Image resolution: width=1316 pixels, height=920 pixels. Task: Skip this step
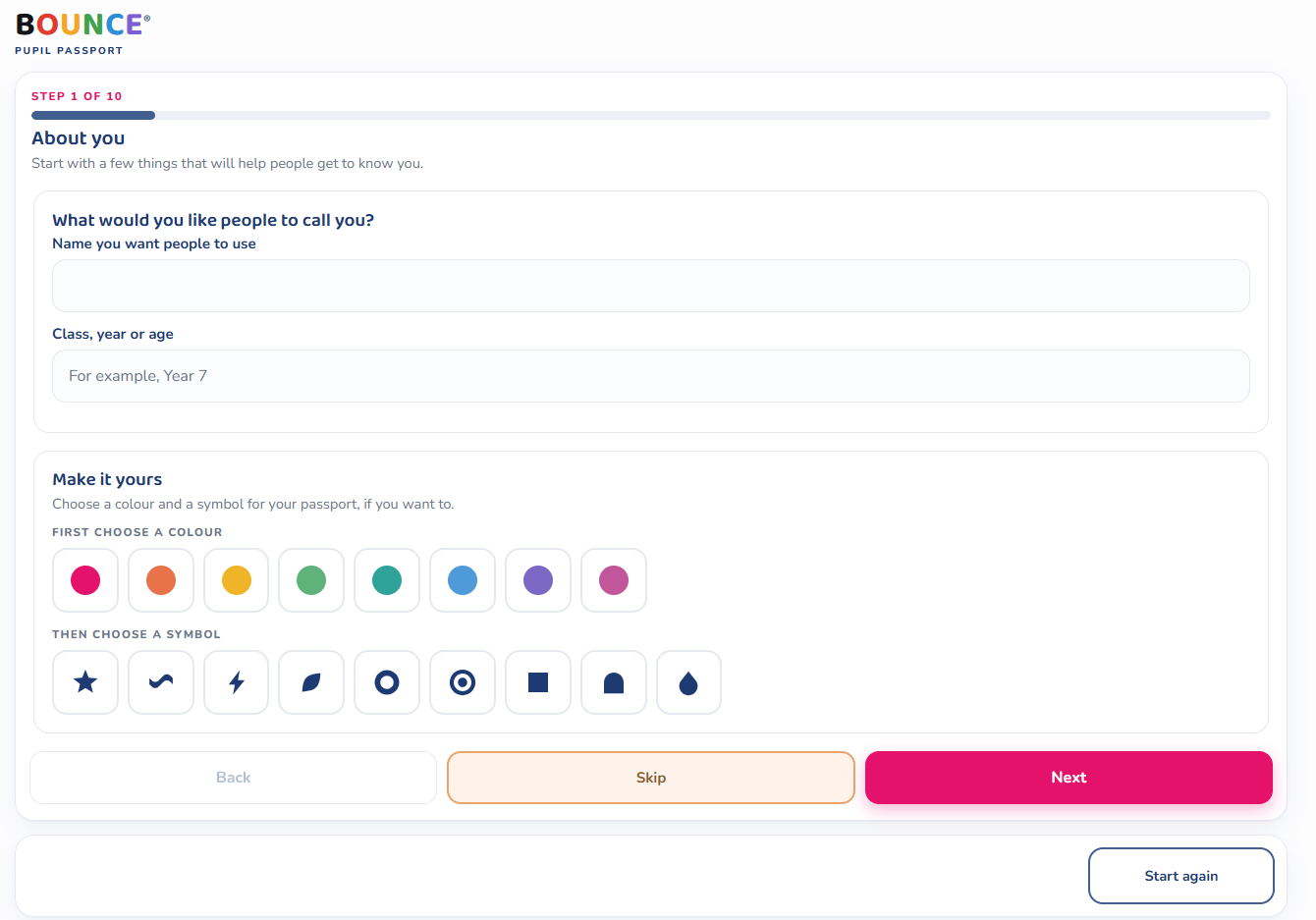[651, 778]
